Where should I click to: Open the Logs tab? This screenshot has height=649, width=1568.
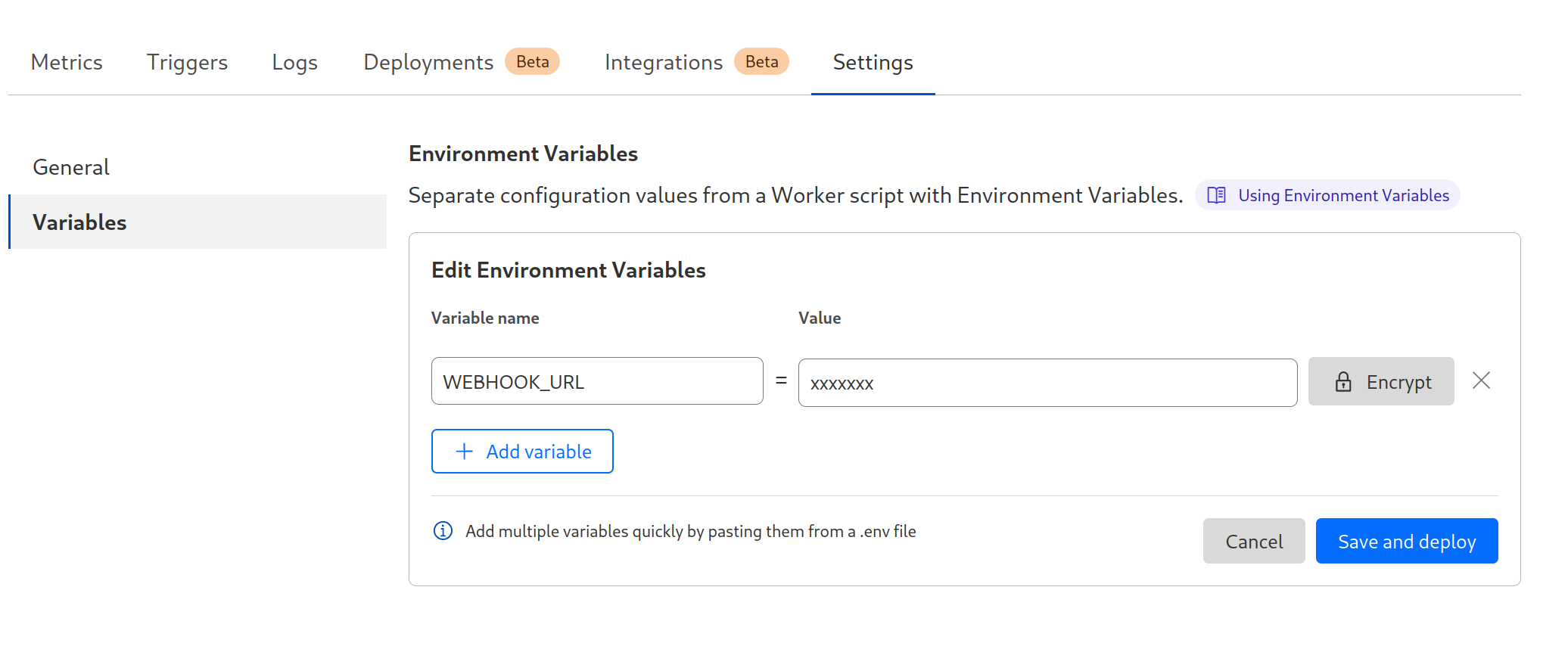pos(294,62)
